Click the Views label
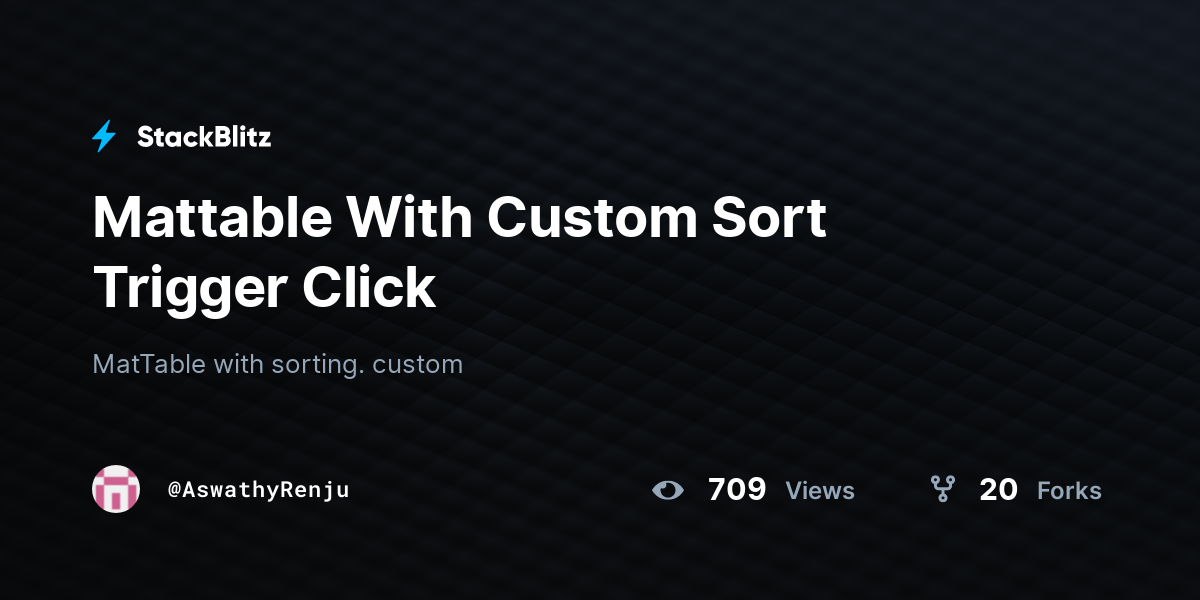The width and height of the screenshot is (1200, 600). coord(820,490)
